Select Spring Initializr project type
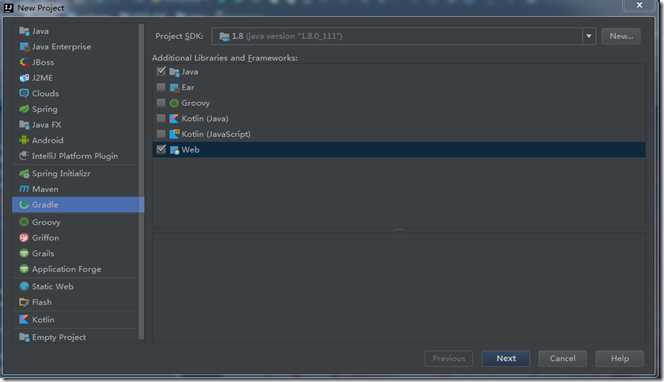The width and height of the screenshot is (664, 382). (x=61, y=173)
